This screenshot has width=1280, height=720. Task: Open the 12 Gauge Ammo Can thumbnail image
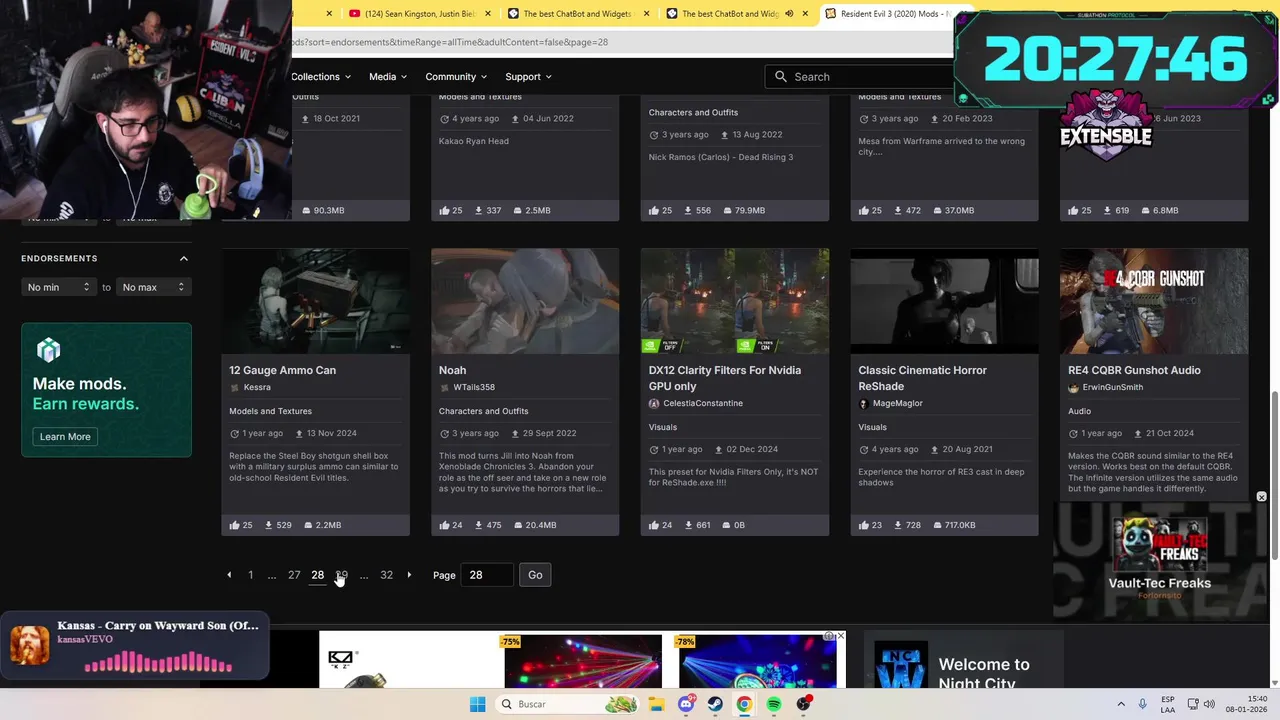[315, 301]
